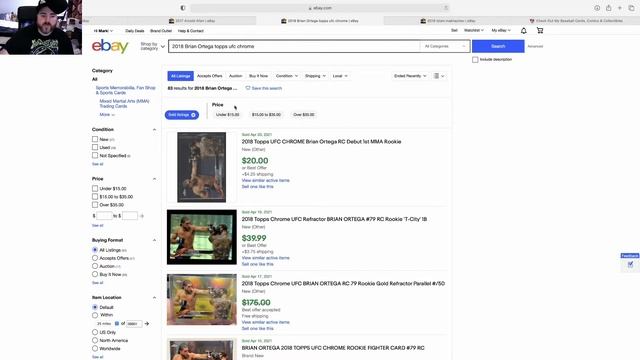Open the My eBay dropdown menu
Image resolution: width=640 pixels, height=360 pixels.
click(x=501, y=31)
